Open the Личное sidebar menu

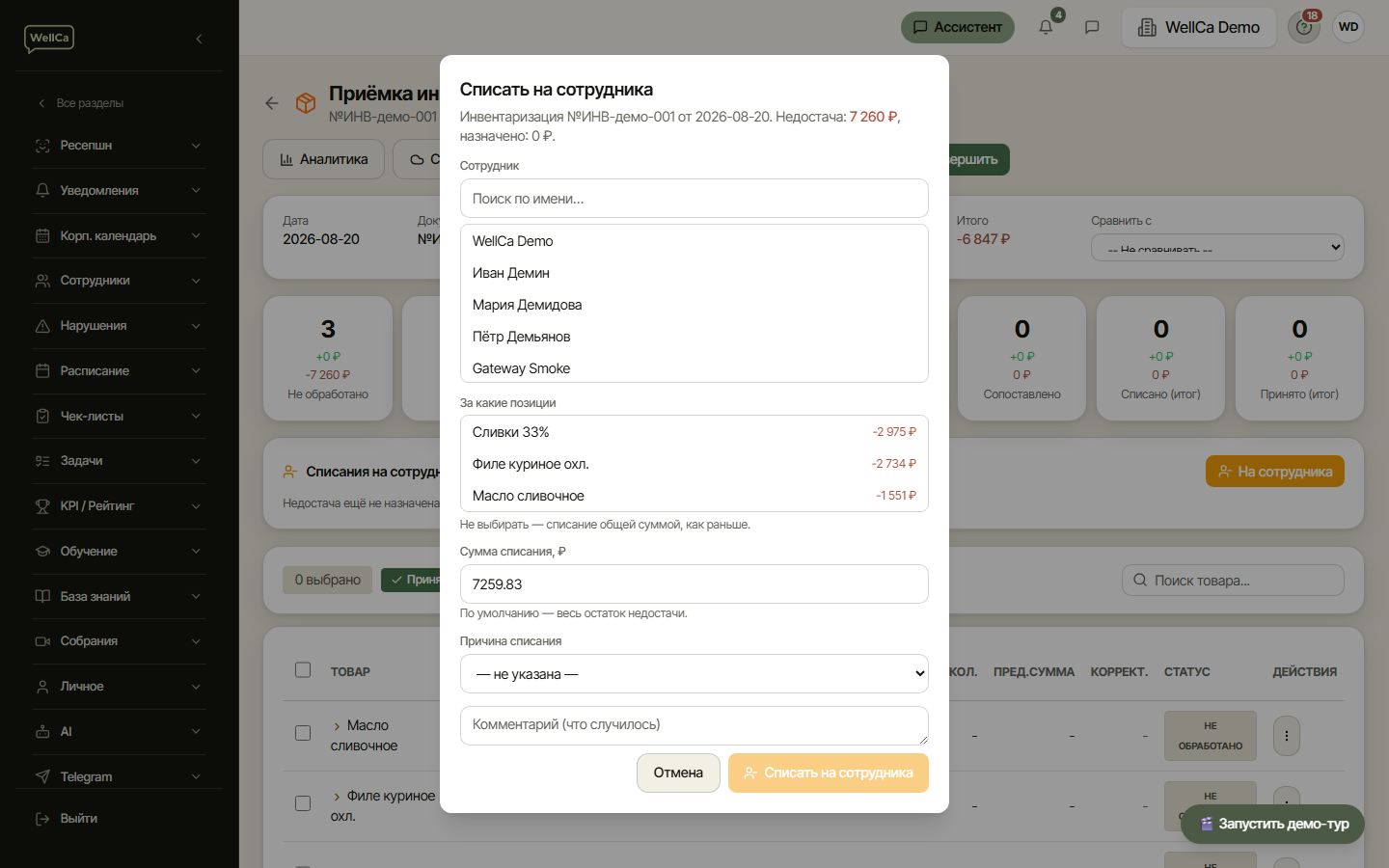119,687
